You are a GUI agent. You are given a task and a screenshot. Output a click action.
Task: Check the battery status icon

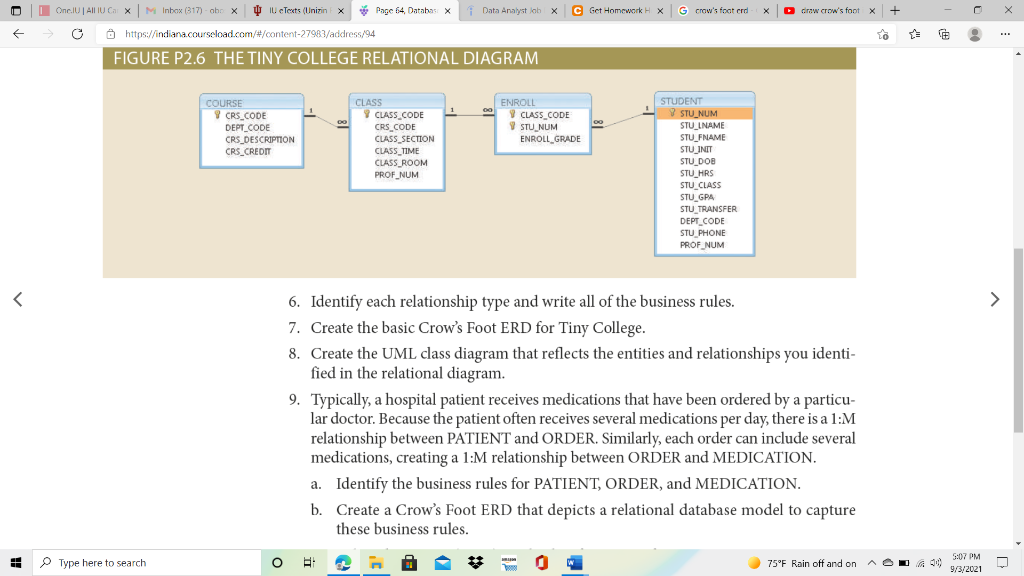pyautogui.click(x=904, y=562)
